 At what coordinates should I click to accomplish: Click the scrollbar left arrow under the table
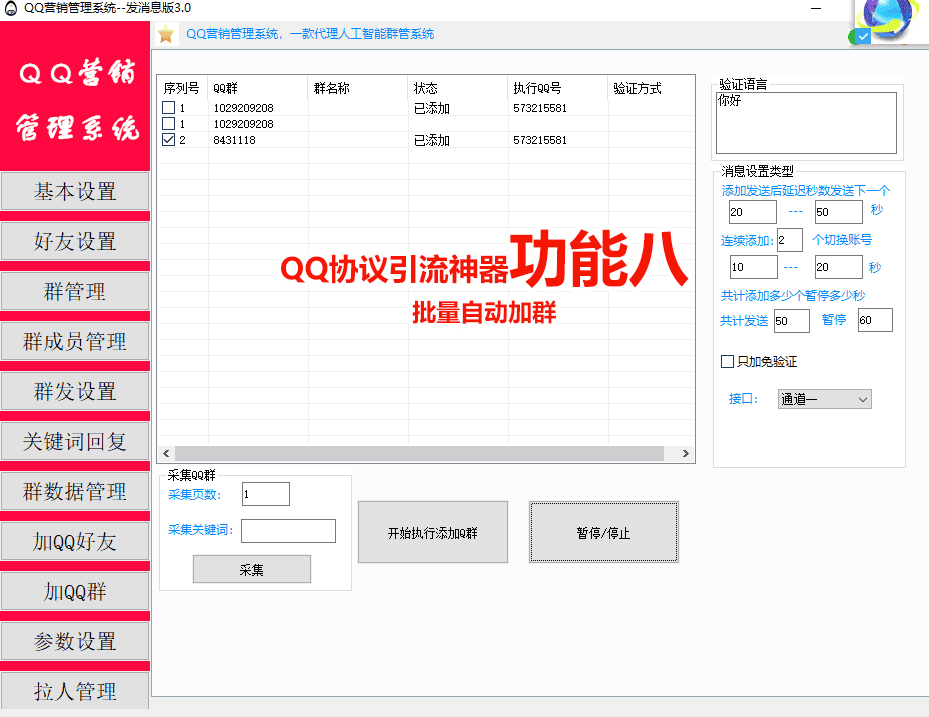click(x=166, y=453)
